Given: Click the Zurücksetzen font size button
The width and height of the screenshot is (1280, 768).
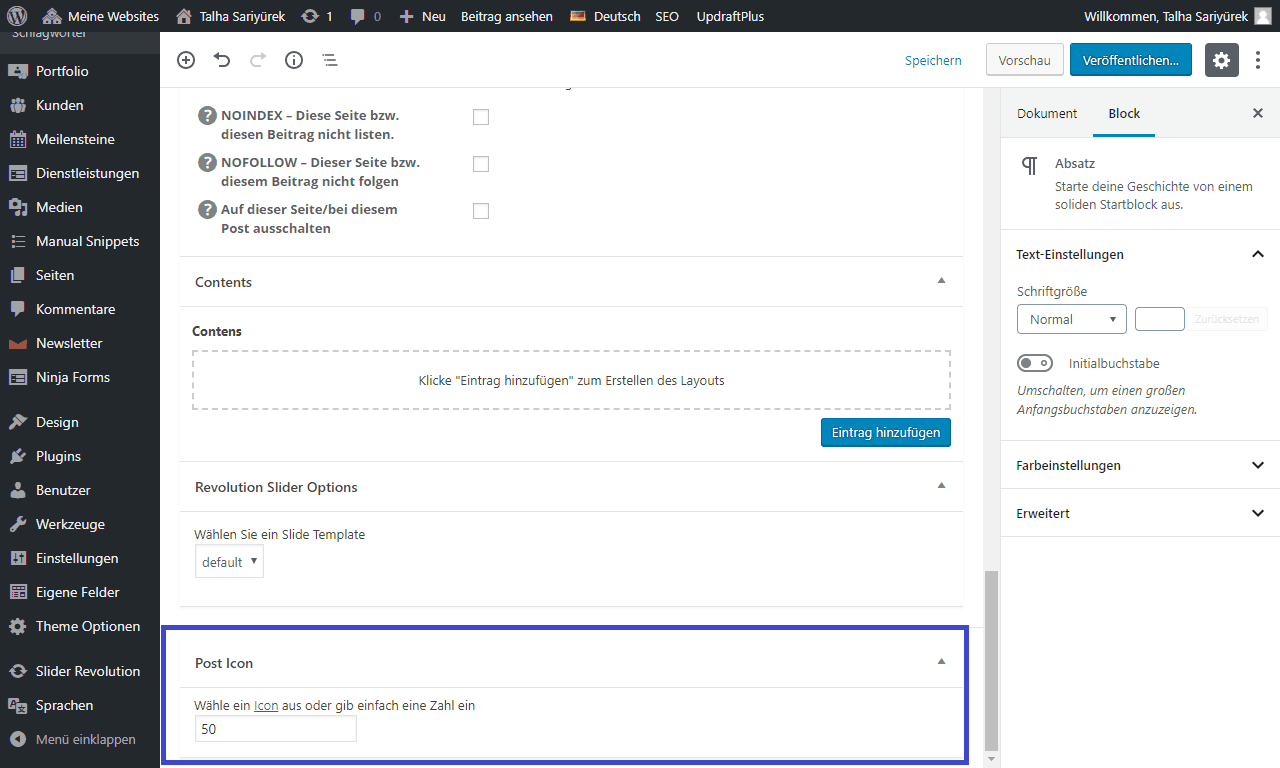Looking at the screenshot, I should pyautogui.click(x=1228, y=319).
